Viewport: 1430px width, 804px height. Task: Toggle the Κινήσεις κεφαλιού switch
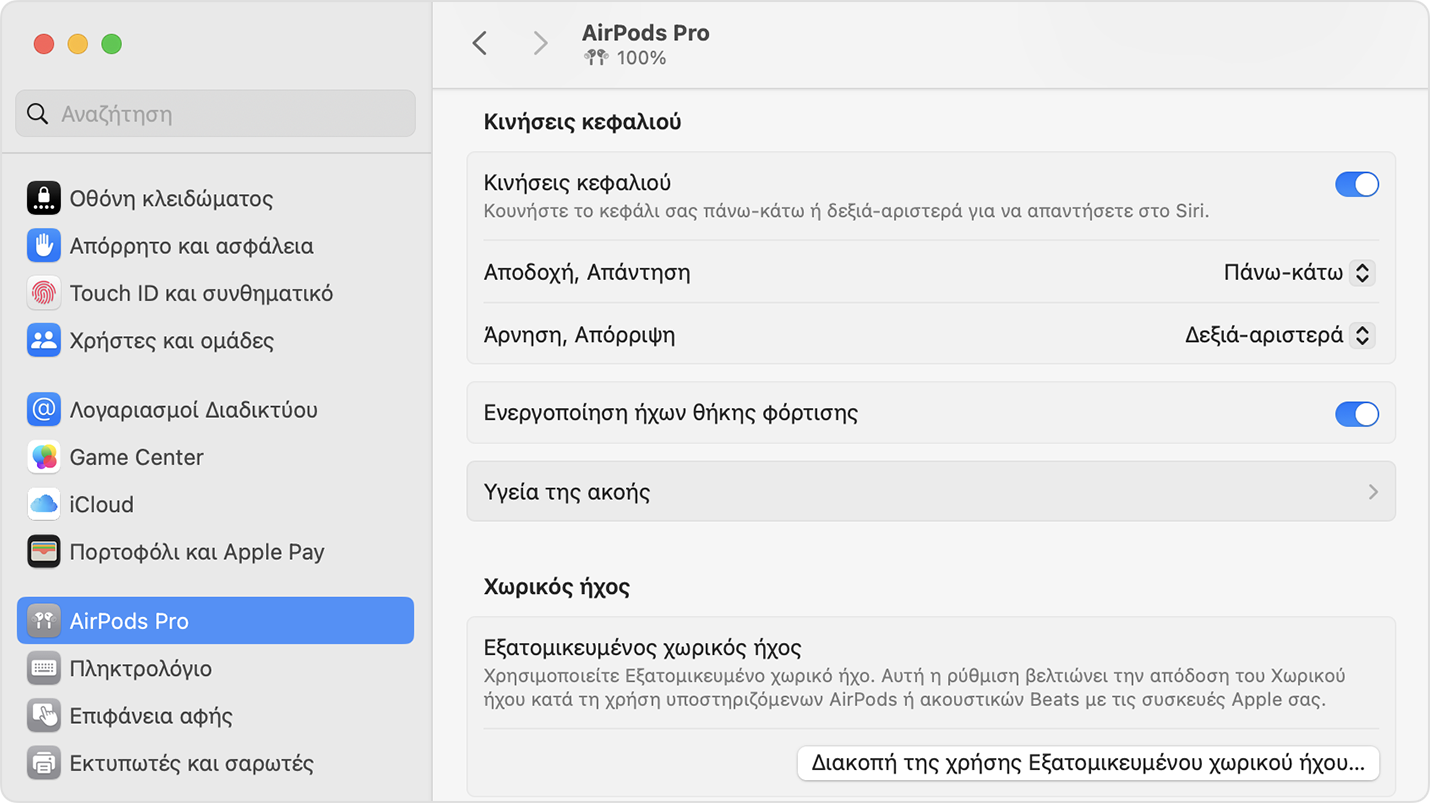1357,184
